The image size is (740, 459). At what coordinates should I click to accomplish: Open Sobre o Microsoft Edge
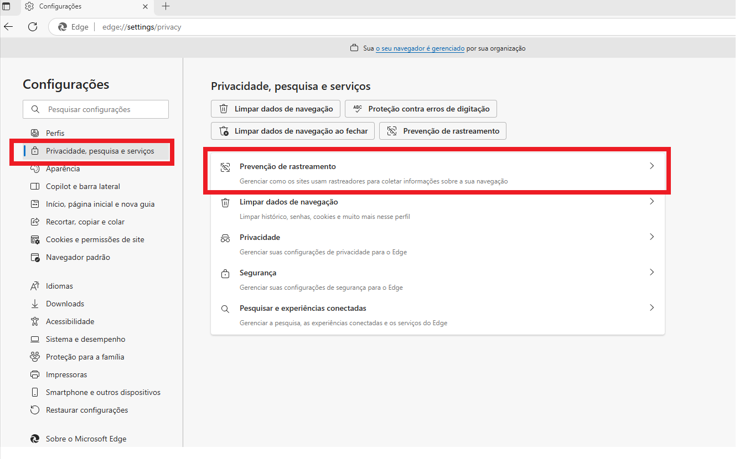[86, 439]
